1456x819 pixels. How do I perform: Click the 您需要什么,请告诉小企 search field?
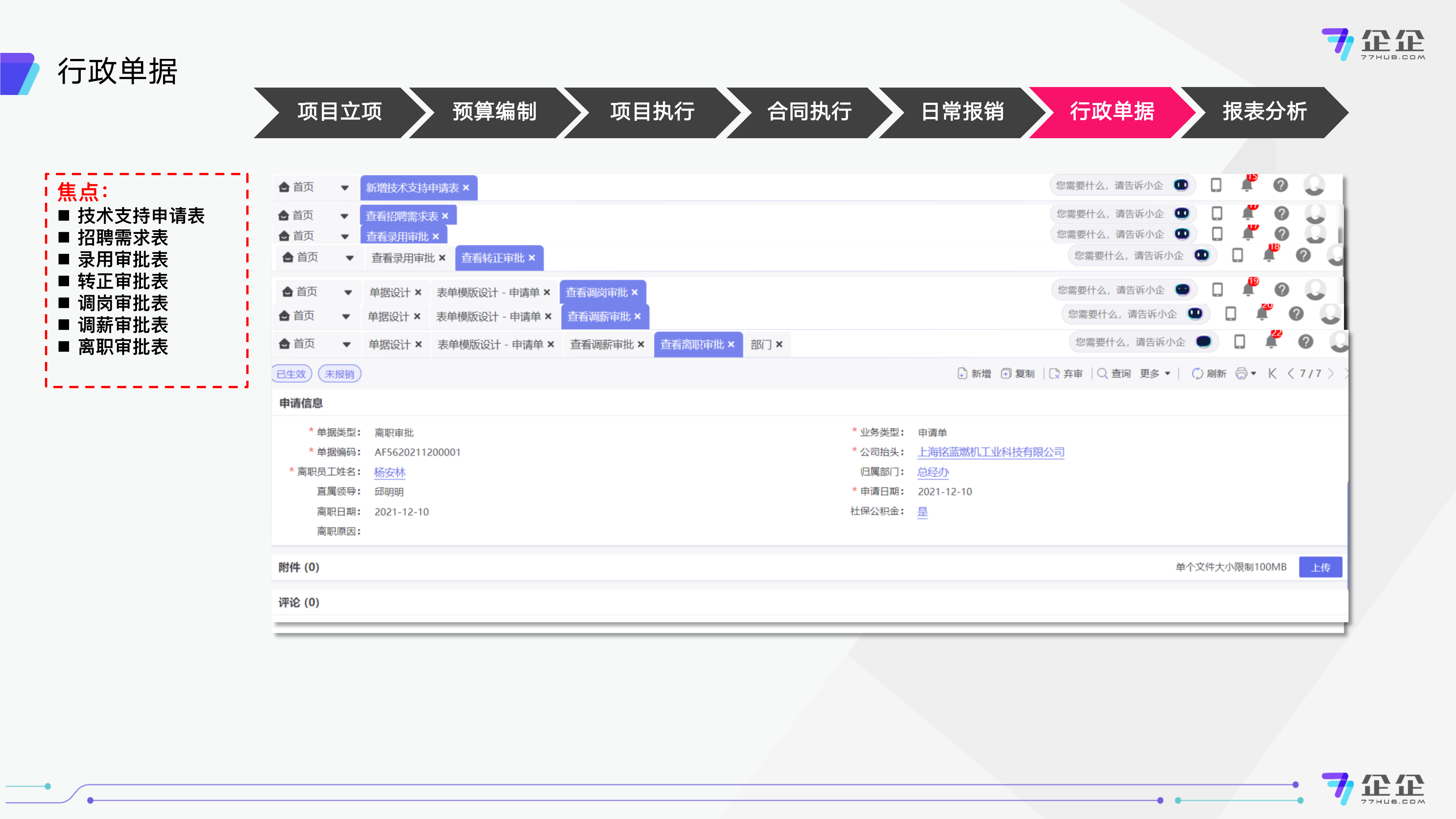[1130, 342]
